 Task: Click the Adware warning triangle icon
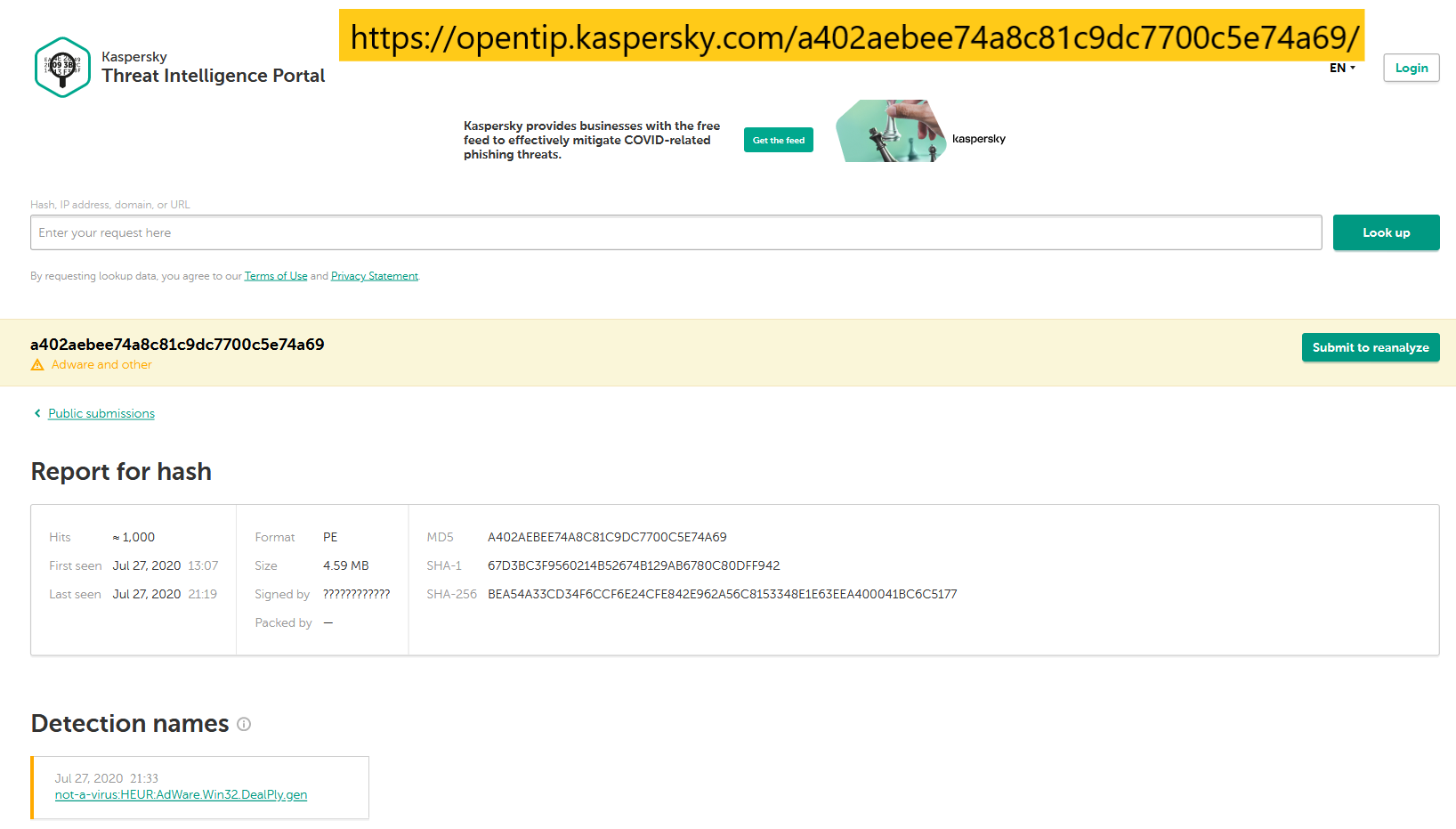[37, 365]
